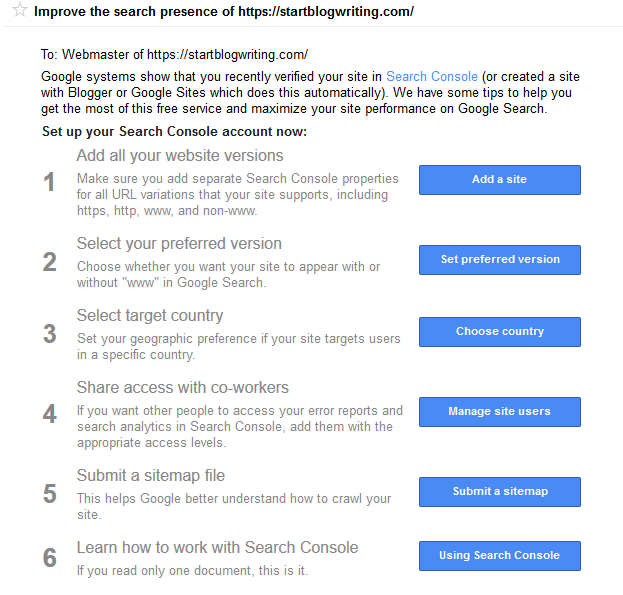Click the Set up your Search Console account text

coord(174,131)
